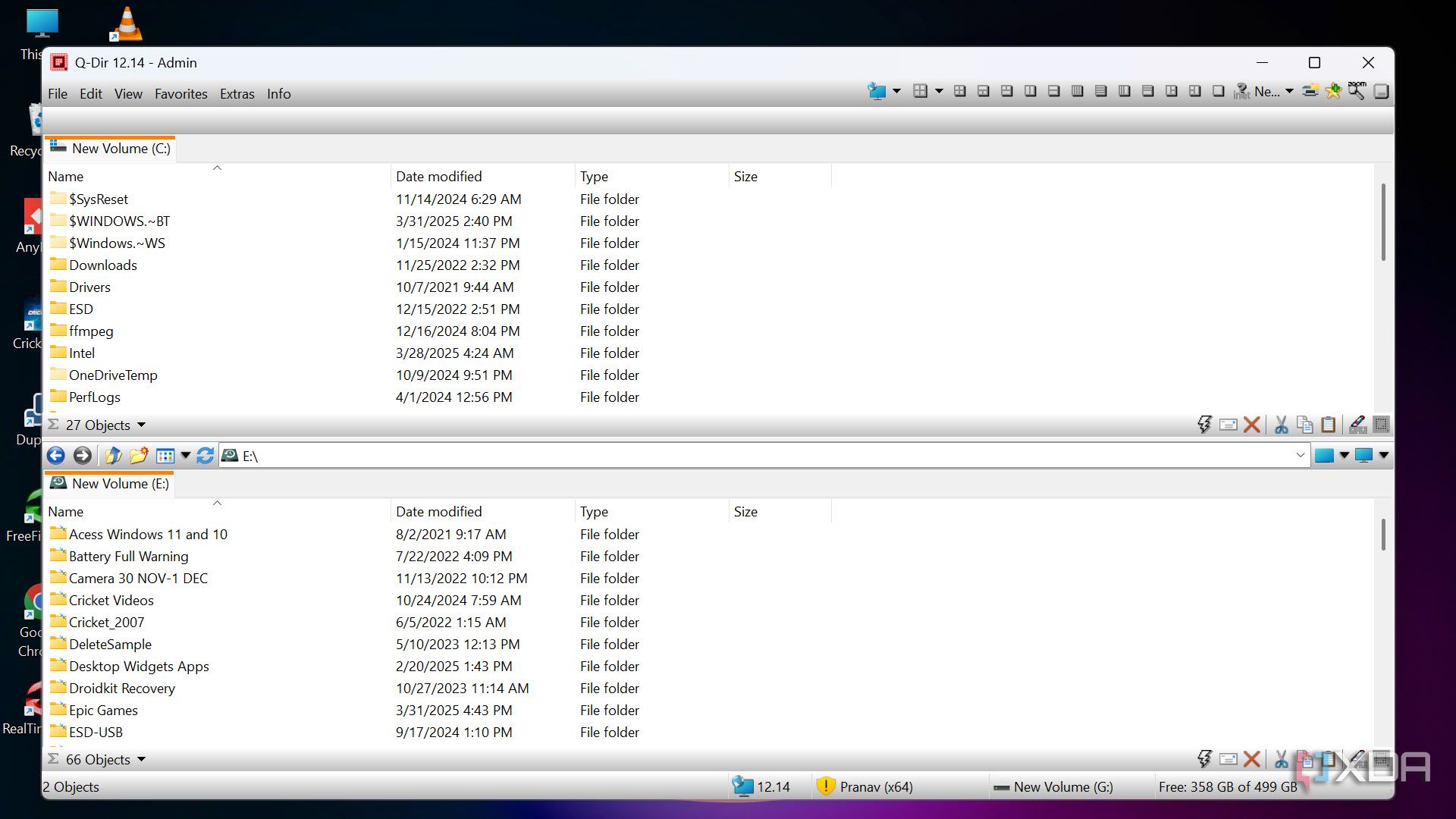1456x819 pixels.
Task: Go forward with the gray arrow button
Action: point(82,455)
